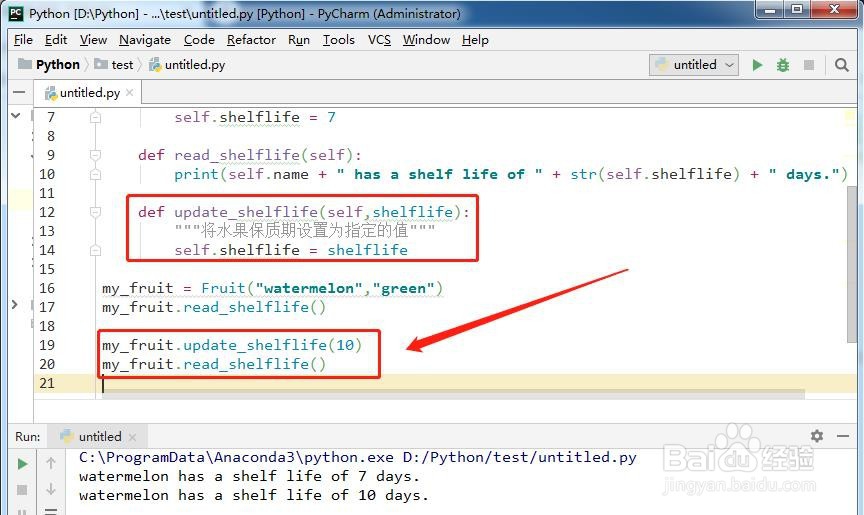This screenshot has height=515, width=864.
Task: Click 'def update_shelflife' on line 12
Action: 304,212
